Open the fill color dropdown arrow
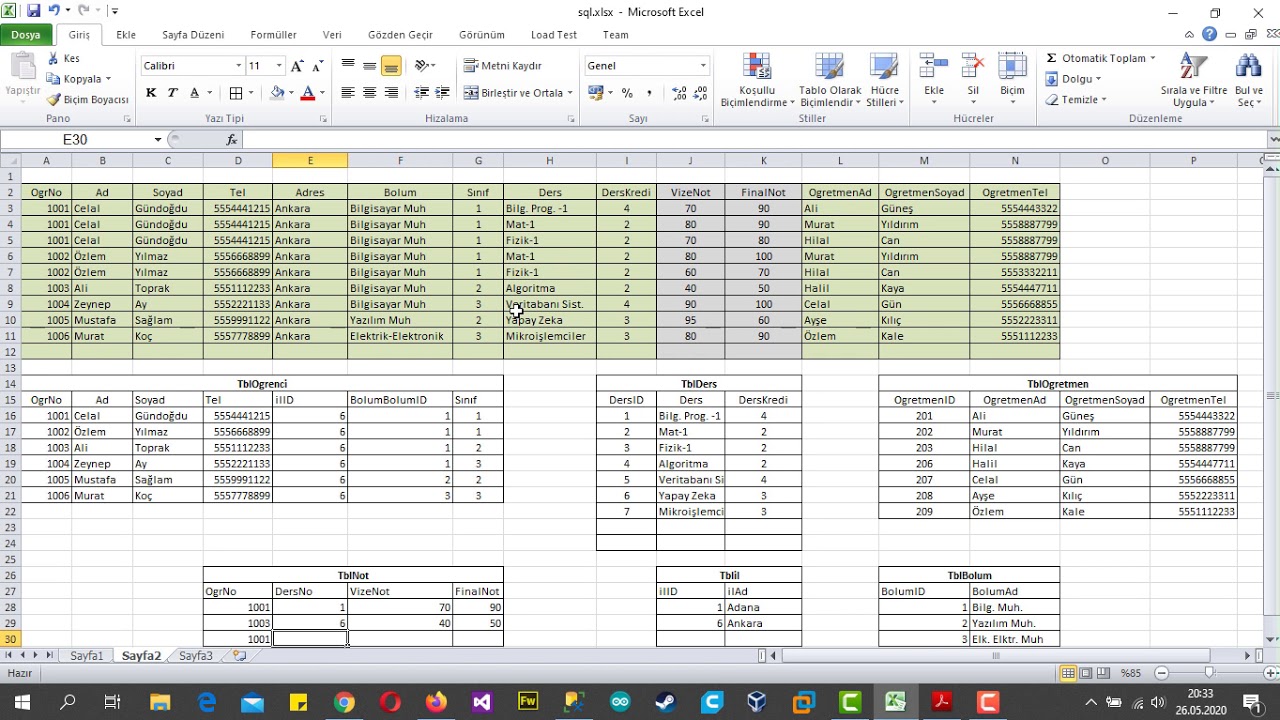Viewport: 1280px width, 720px height. point(290,93)
